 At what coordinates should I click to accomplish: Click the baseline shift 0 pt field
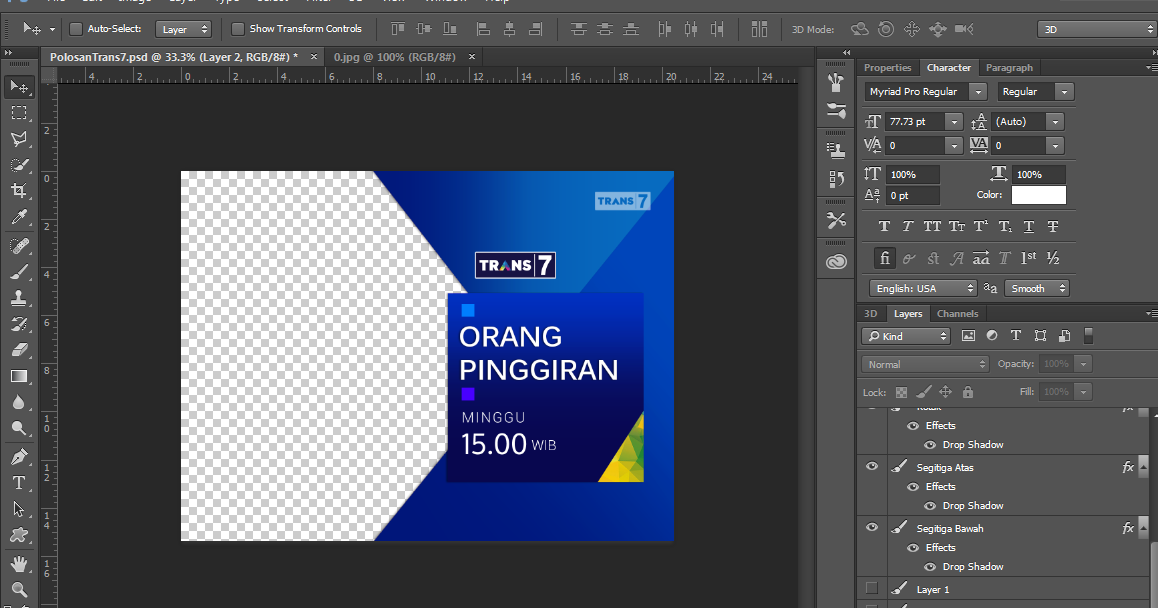[x=913, y=196]
